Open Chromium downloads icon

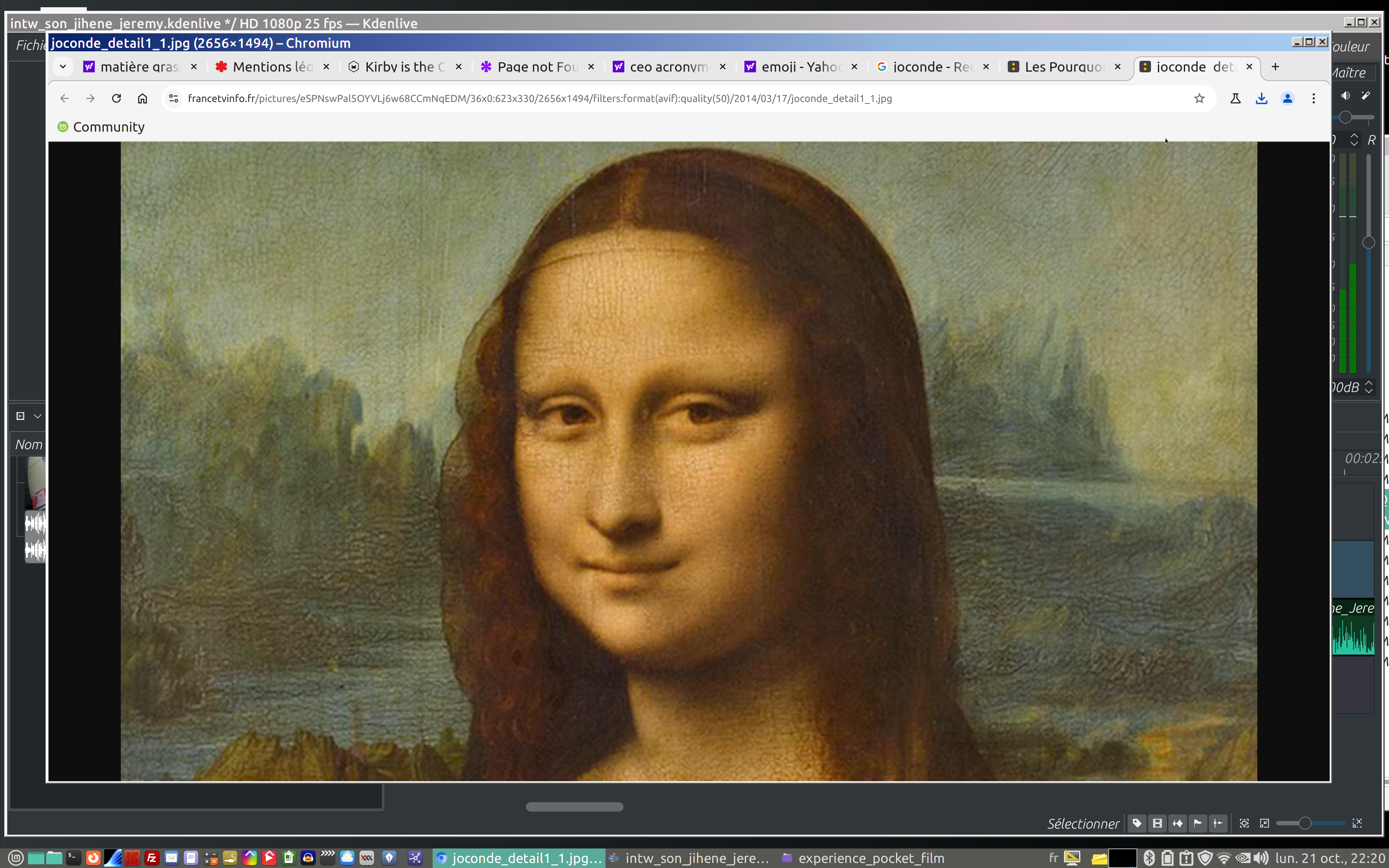[x=1261, y=98]
